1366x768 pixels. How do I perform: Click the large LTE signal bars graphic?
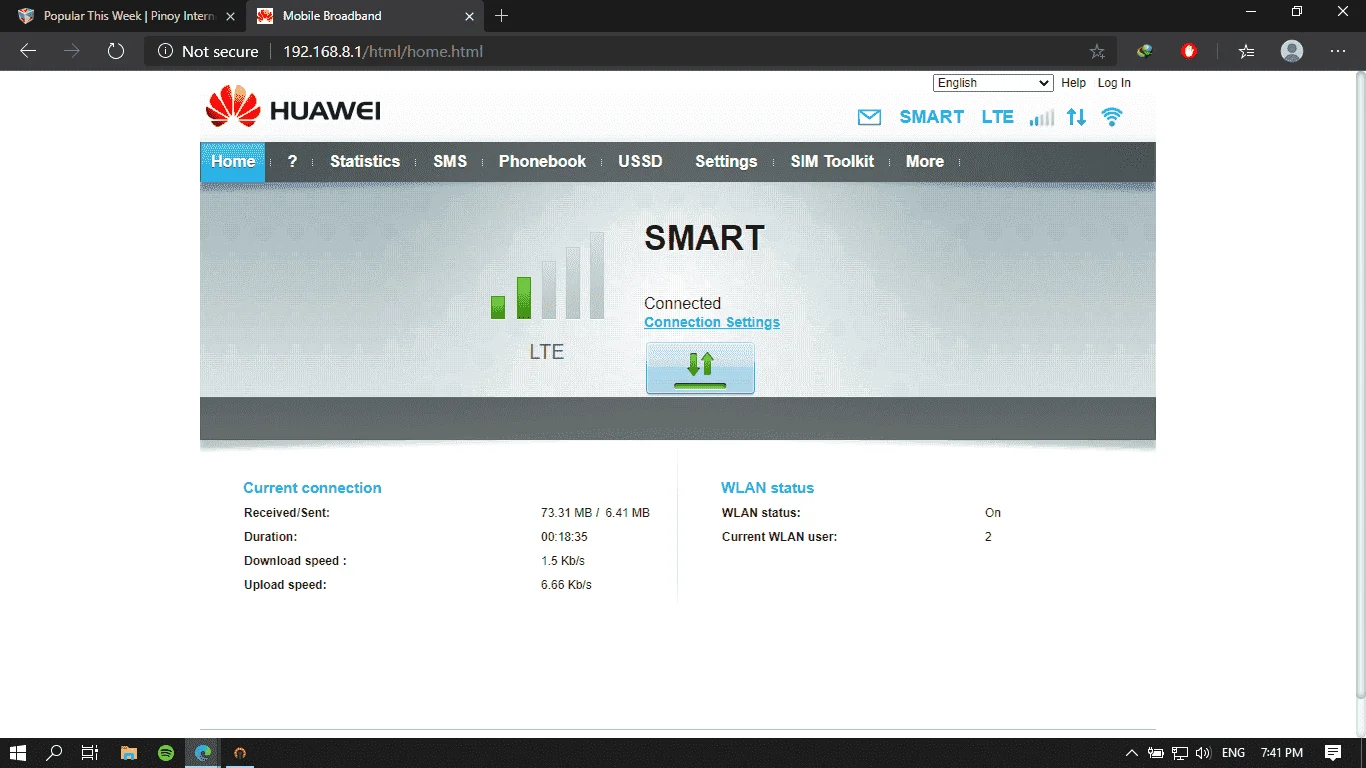(547, 276)
